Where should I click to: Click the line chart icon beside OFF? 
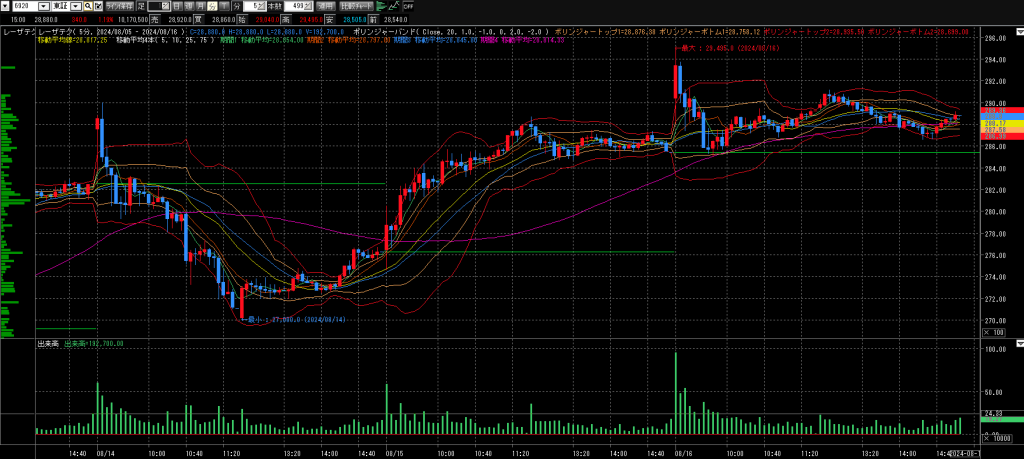coord(395,5)
